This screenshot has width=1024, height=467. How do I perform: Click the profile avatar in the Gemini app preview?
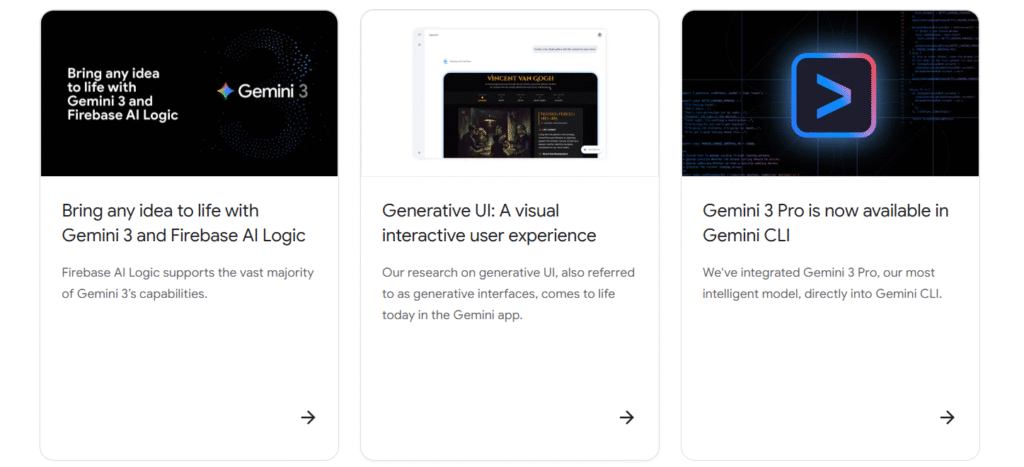[599, 34]
